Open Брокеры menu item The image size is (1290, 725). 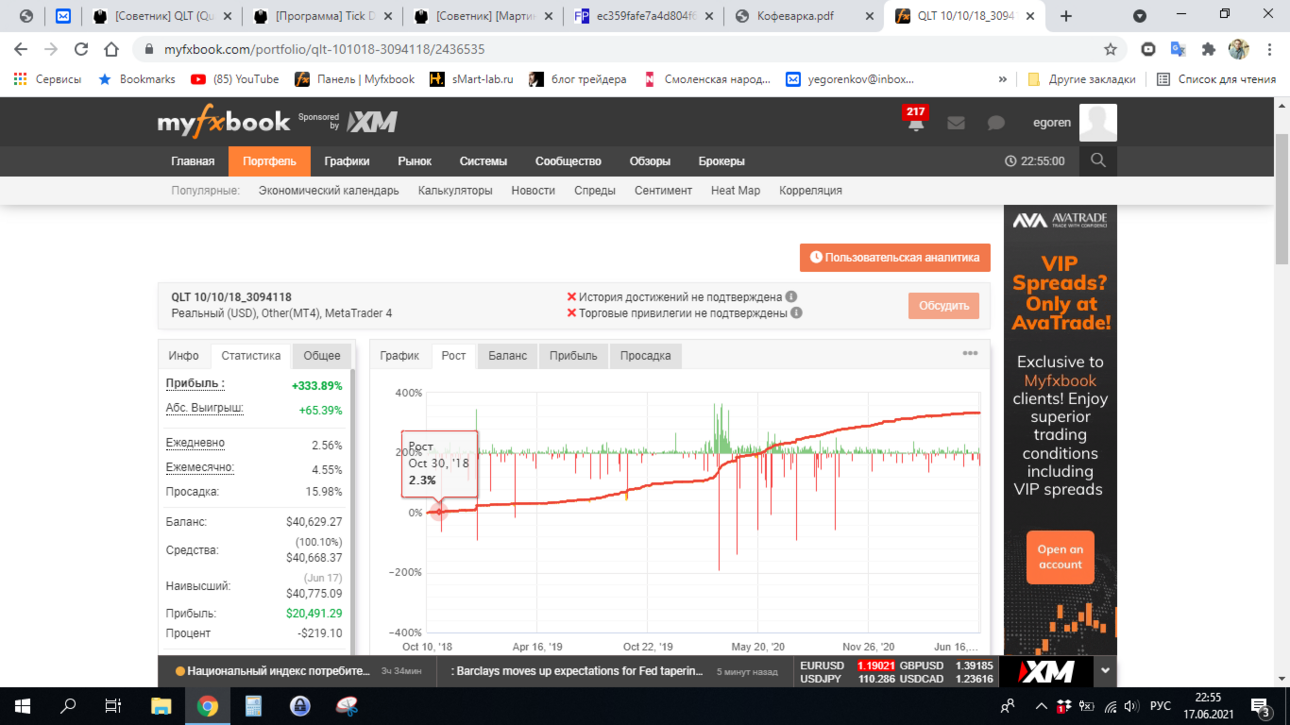point(721,161)
